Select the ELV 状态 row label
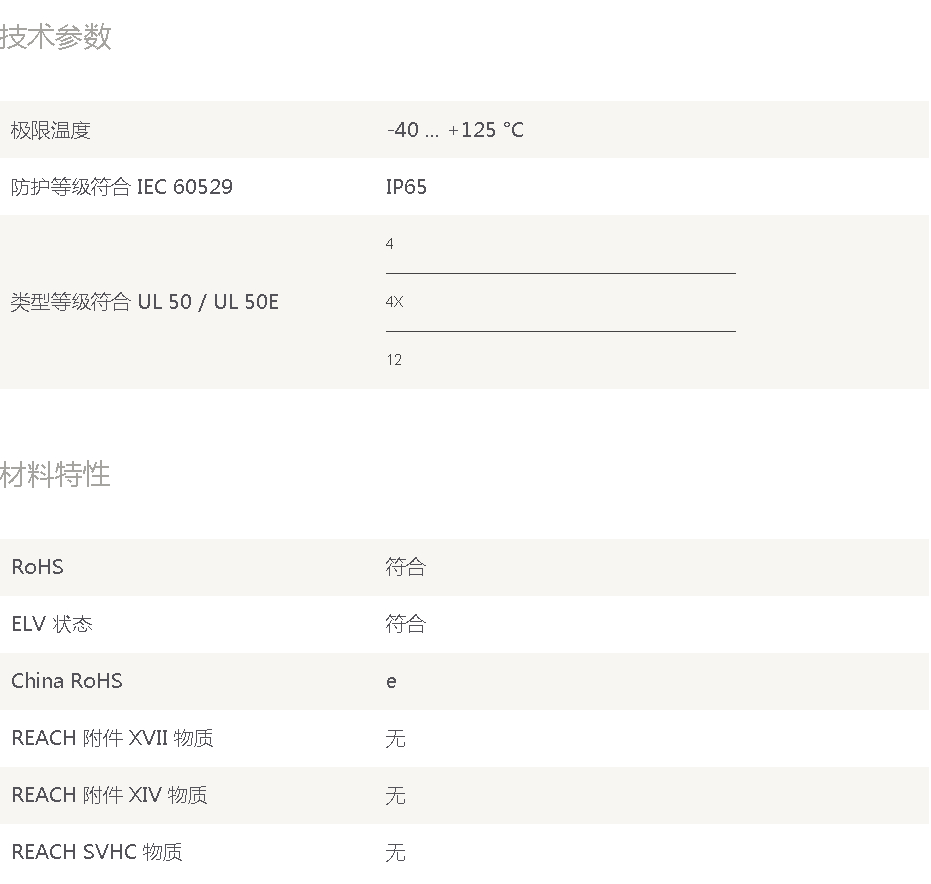This screenshot has width=931, height=884. (x=52, y=624)
